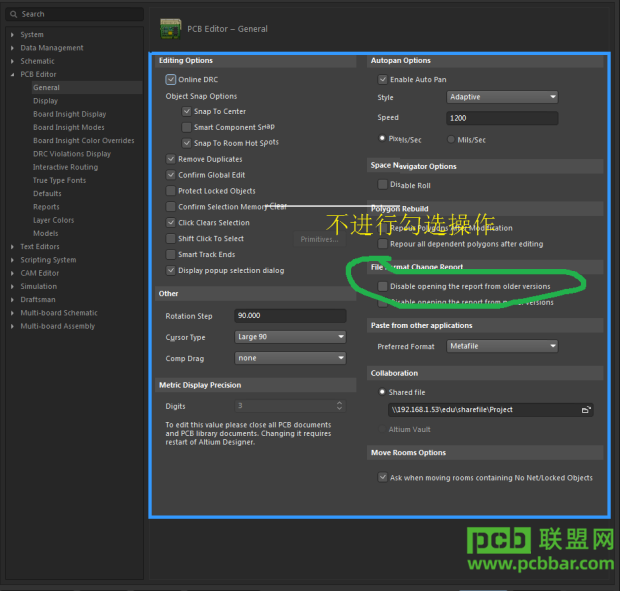Image resolution: width=620 pixels, height=591 pixels.
Task: Open DRC Violations Display page
Action: click(x=72, y=154)
